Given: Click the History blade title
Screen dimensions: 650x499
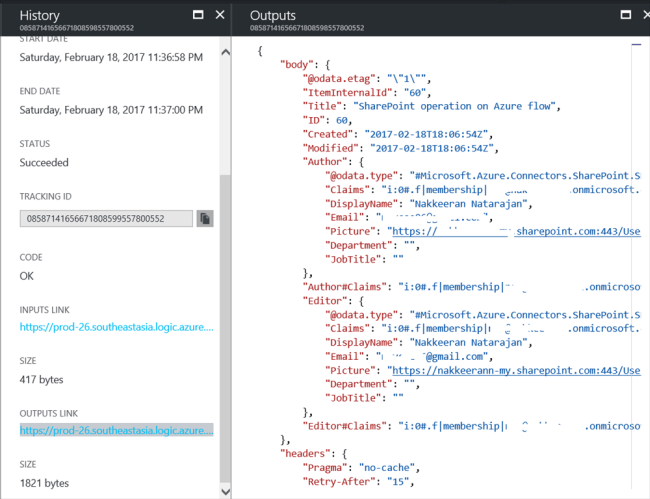Looking at the screenshot, I should pyautogui.click(x=40, y=15).
